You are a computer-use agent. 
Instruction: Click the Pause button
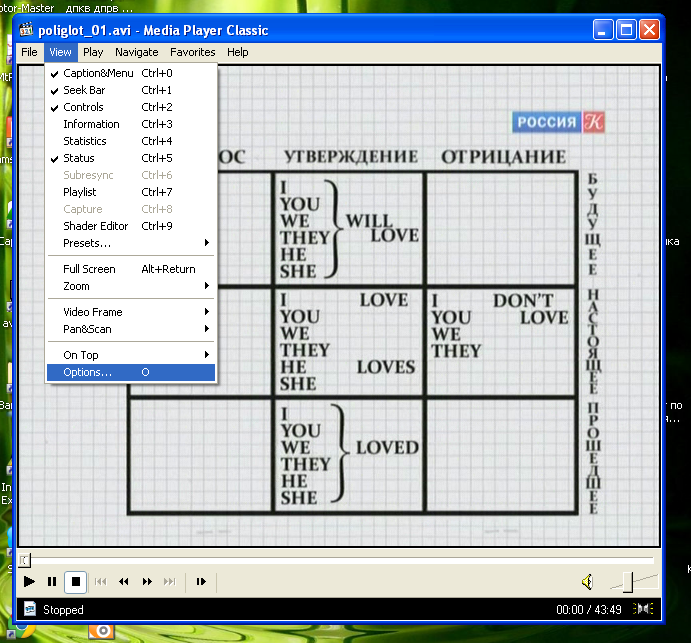point(52,582)
